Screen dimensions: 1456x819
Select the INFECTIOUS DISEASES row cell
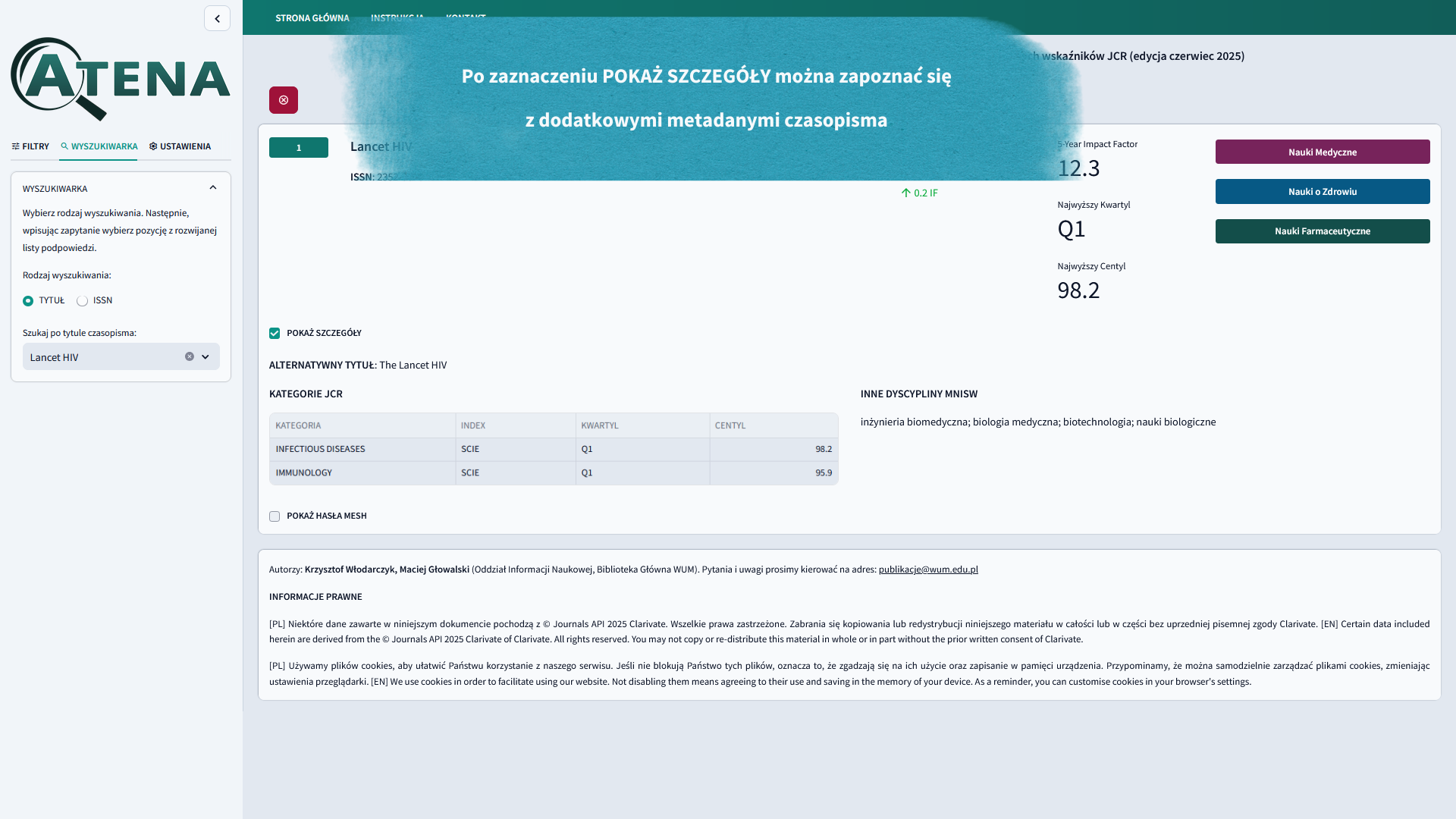tap(362, 449)
